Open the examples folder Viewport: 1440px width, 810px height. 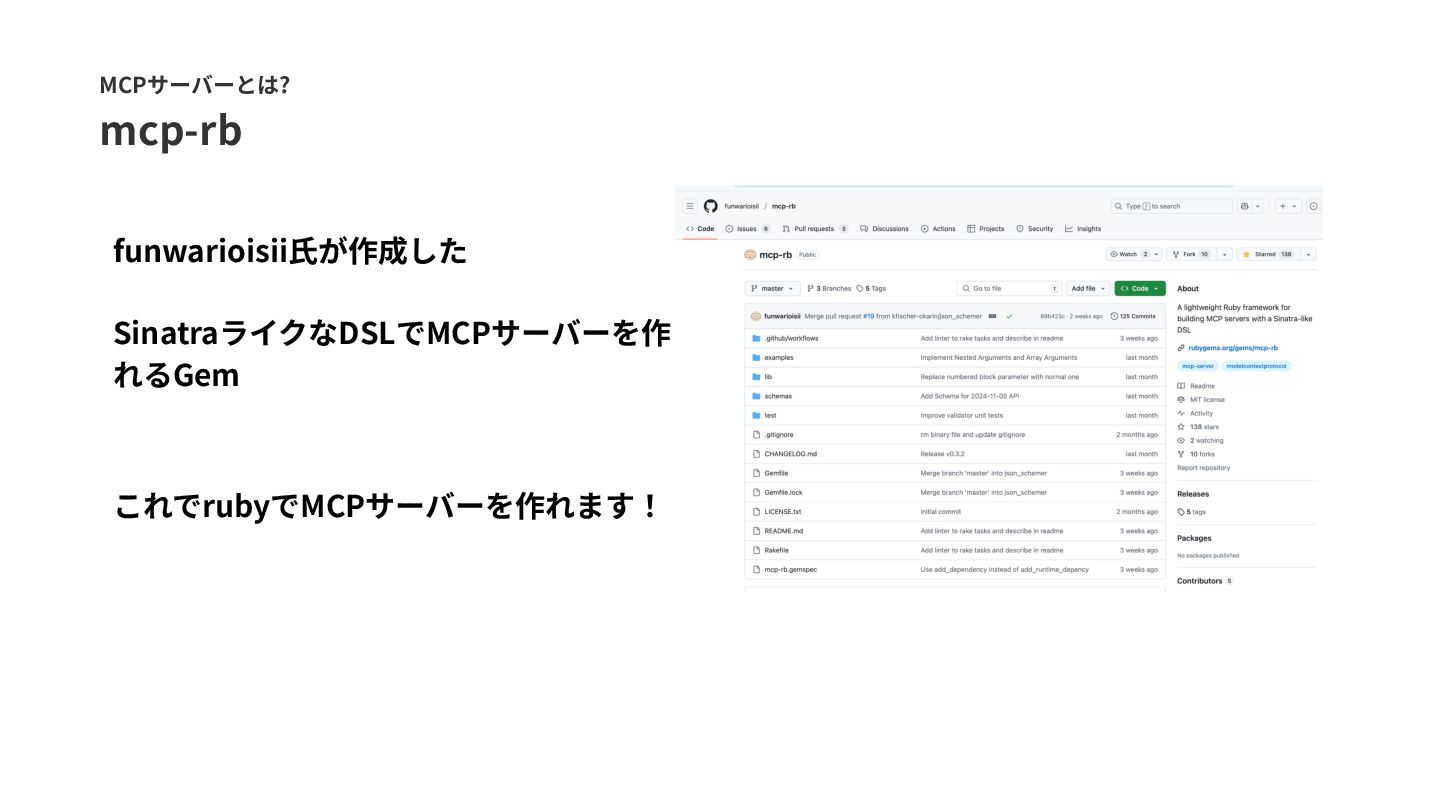(x=779, y=357)
